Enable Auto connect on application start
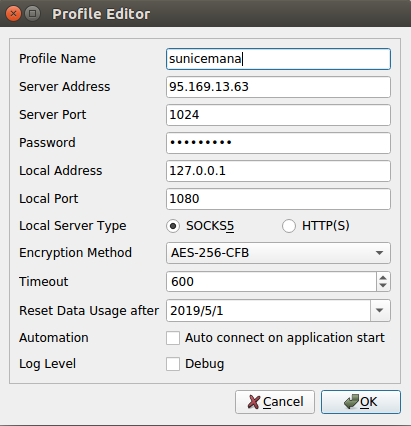Image resolution: width=411 pixels, height=426 pixels. click(173, 338)
